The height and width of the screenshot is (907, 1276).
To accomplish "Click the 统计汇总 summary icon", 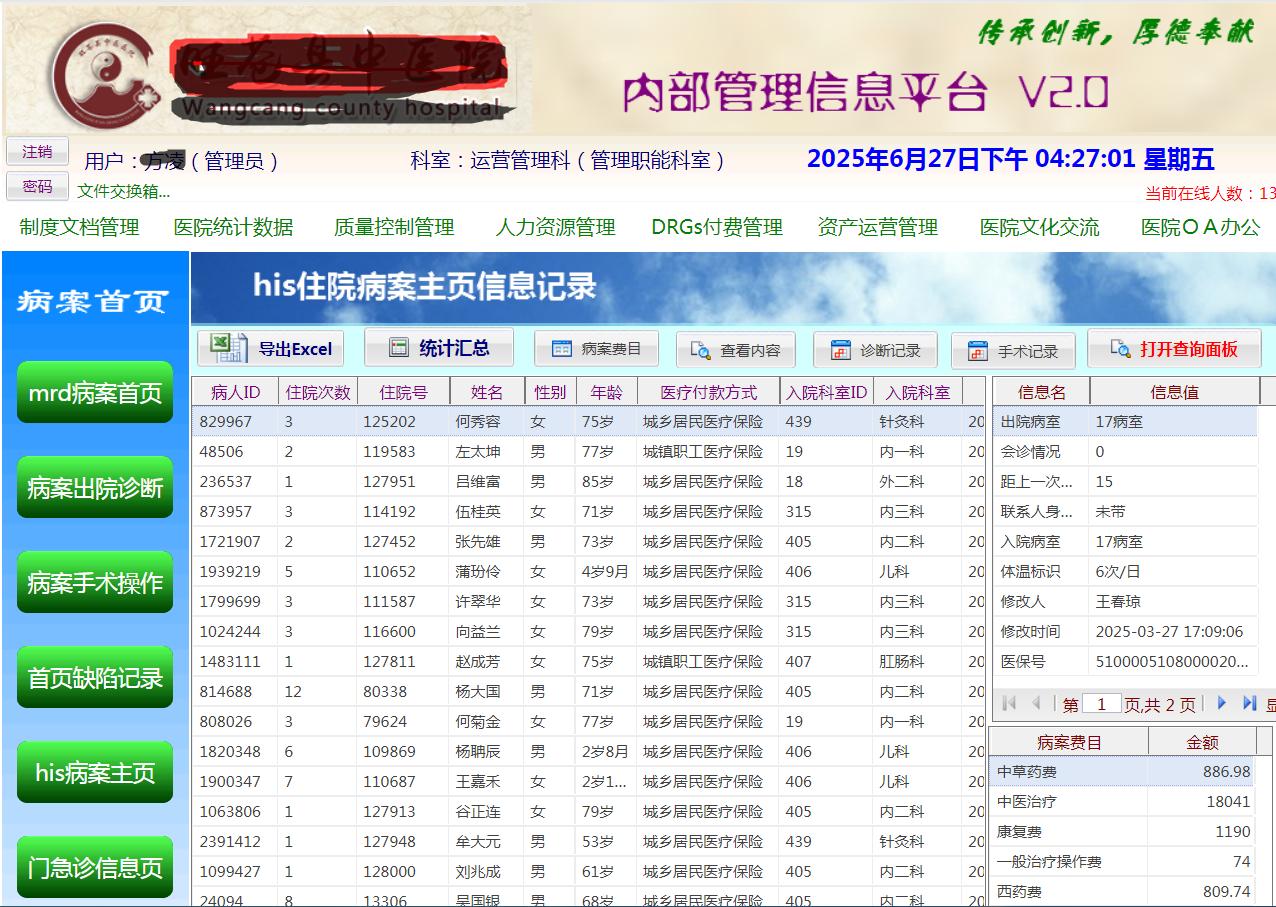I will 399,348.
